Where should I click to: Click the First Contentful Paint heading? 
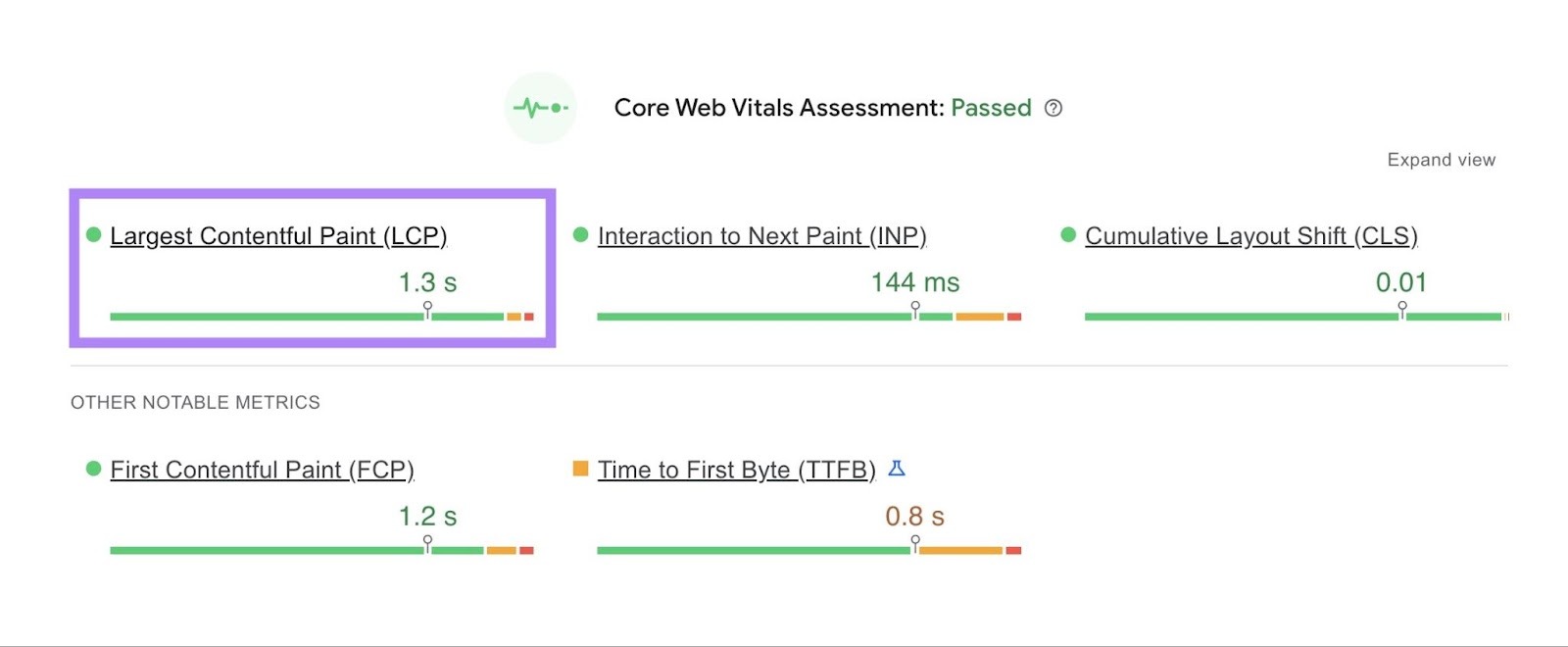tap(262, 470)
